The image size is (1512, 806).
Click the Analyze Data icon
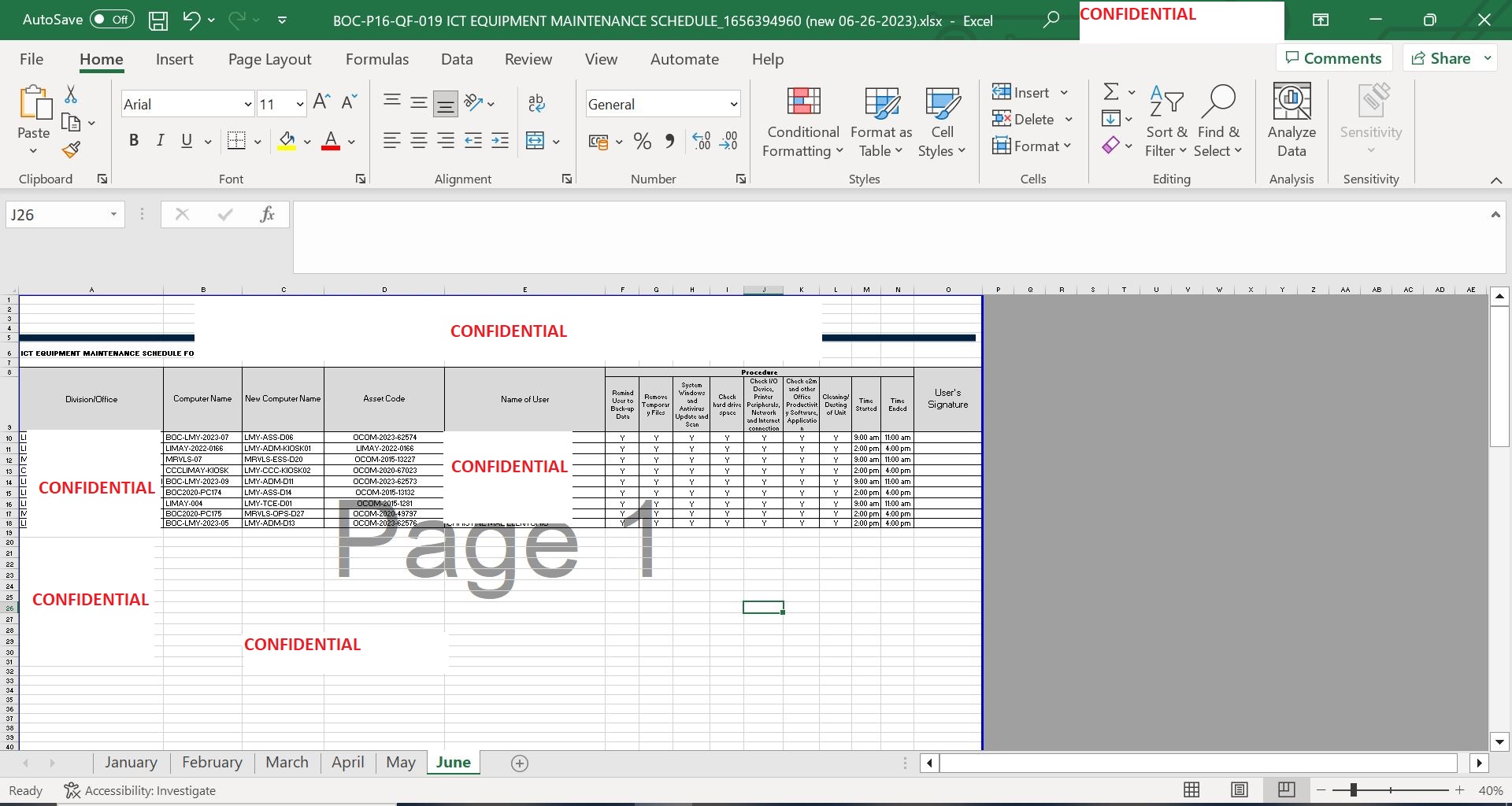(x=1291, y=120)
